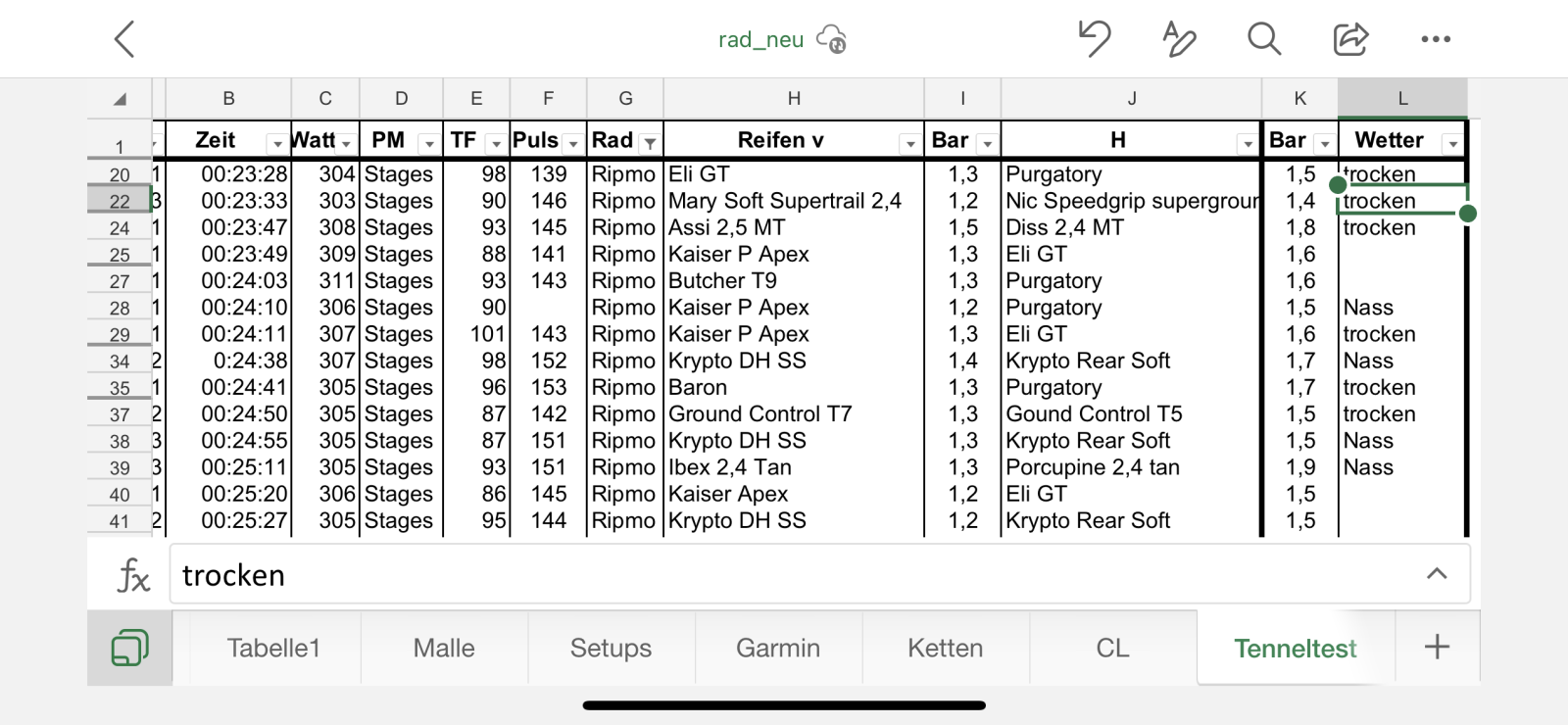Add a new sheet with plus button
The width and height of the screenshot is (1568, 725).
coord(1437,647)
